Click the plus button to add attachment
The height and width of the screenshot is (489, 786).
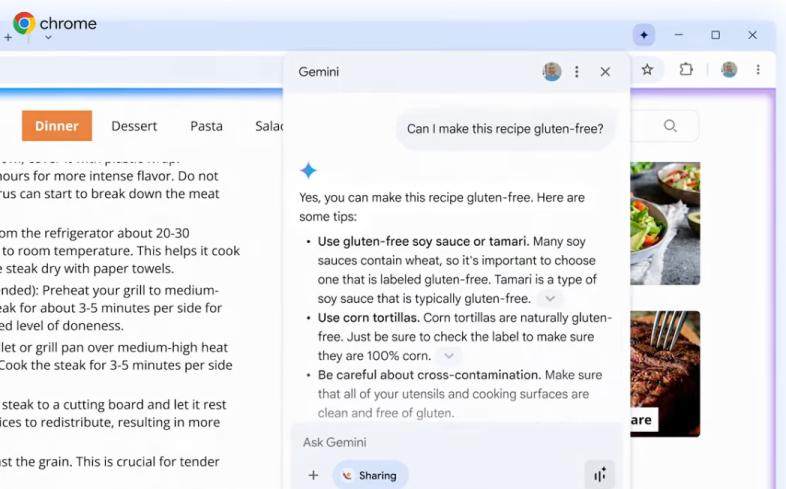click(313, 475)
